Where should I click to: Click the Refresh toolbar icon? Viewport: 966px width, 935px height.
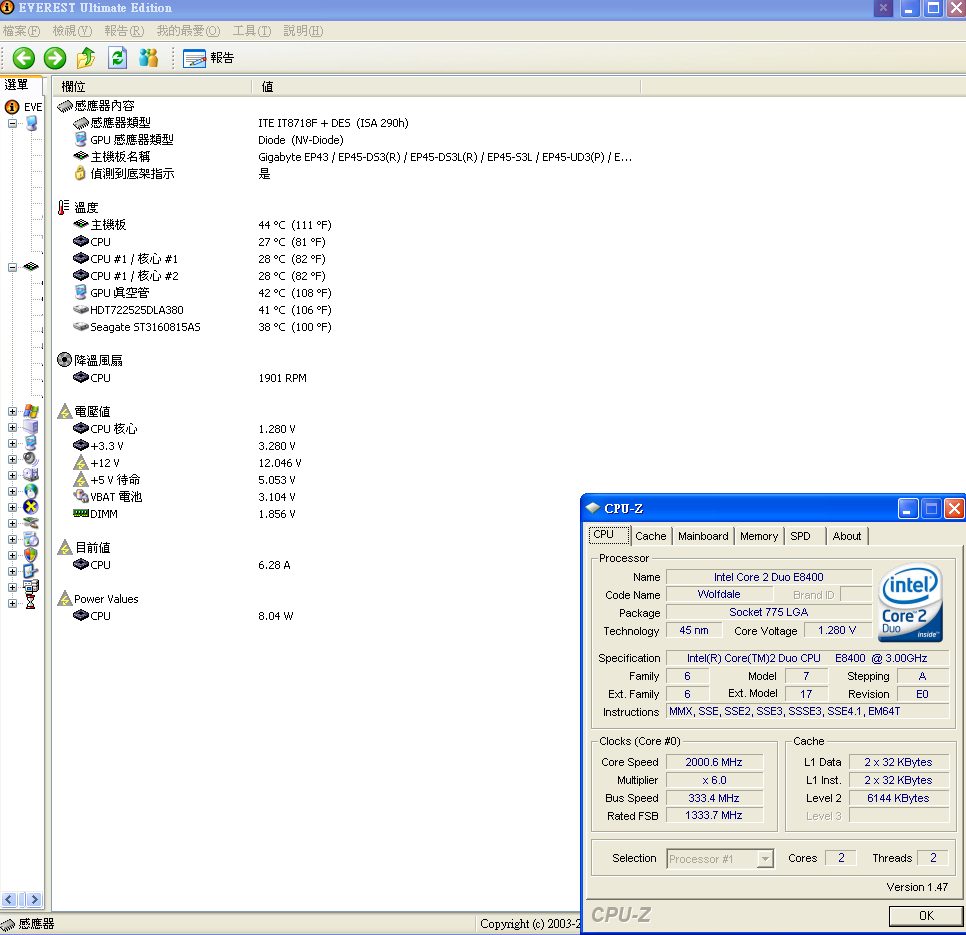[x=117, y=58]
